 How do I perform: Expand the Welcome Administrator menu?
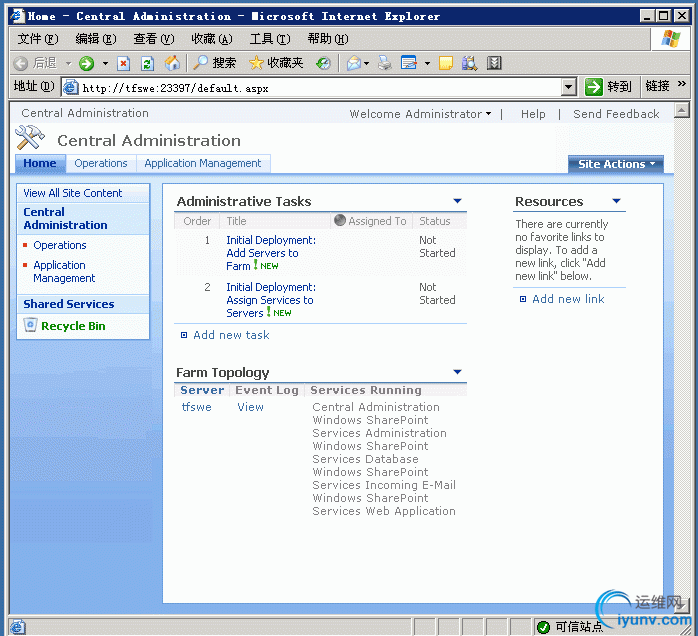pyautogui.click(x=420, y=114)
